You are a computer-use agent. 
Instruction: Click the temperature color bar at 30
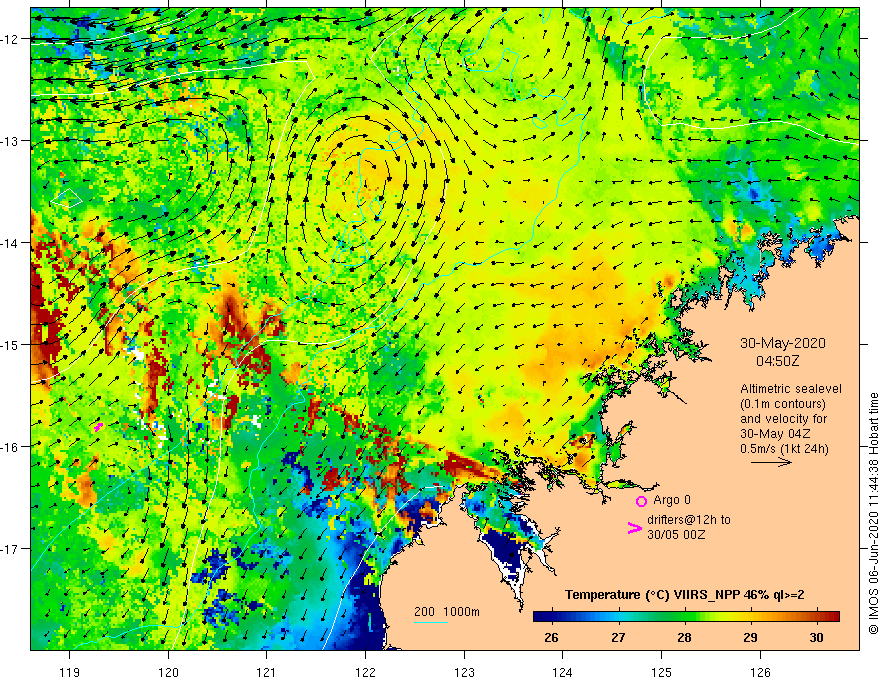pos(817,617)
